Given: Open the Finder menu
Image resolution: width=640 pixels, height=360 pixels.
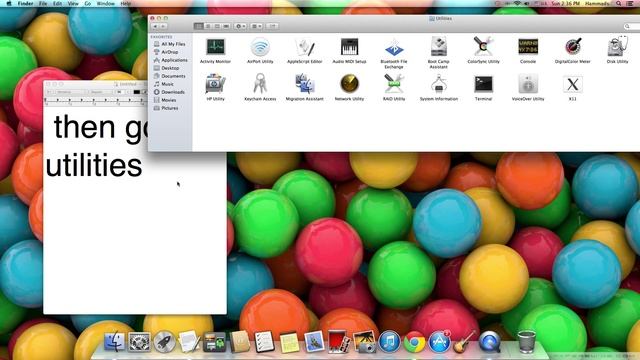Looking at the screenshot, I should point(25,3).
